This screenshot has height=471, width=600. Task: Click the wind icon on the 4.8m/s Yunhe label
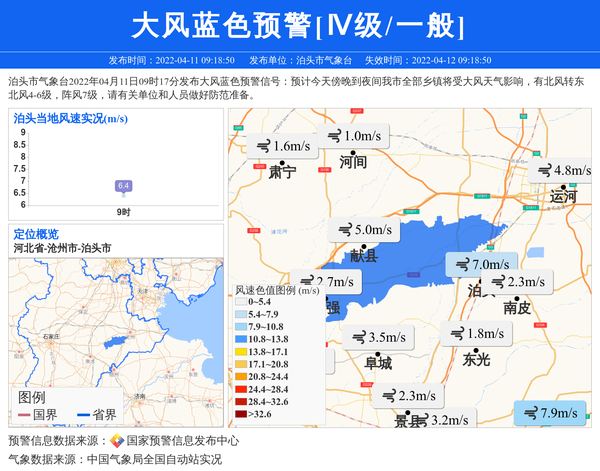[544, 171]
